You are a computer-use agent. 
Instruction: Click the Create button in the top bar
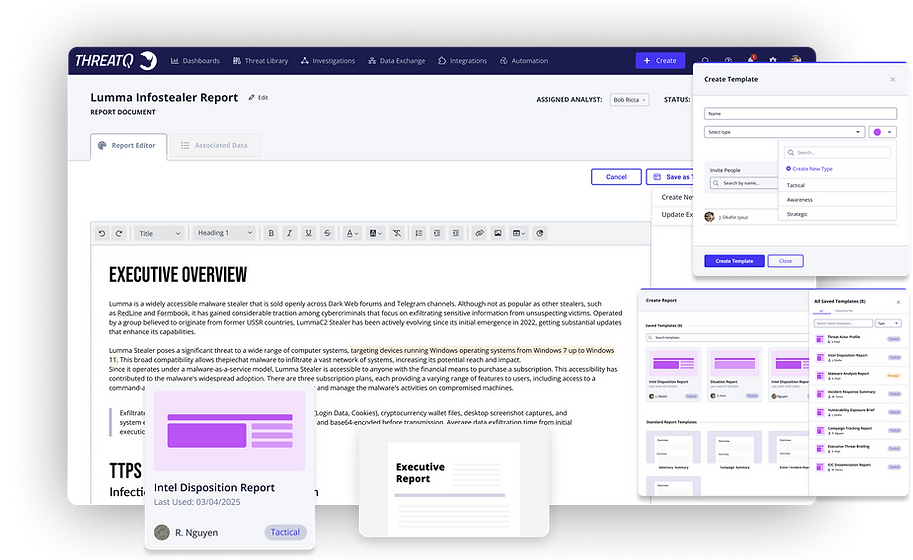(660, 61)
